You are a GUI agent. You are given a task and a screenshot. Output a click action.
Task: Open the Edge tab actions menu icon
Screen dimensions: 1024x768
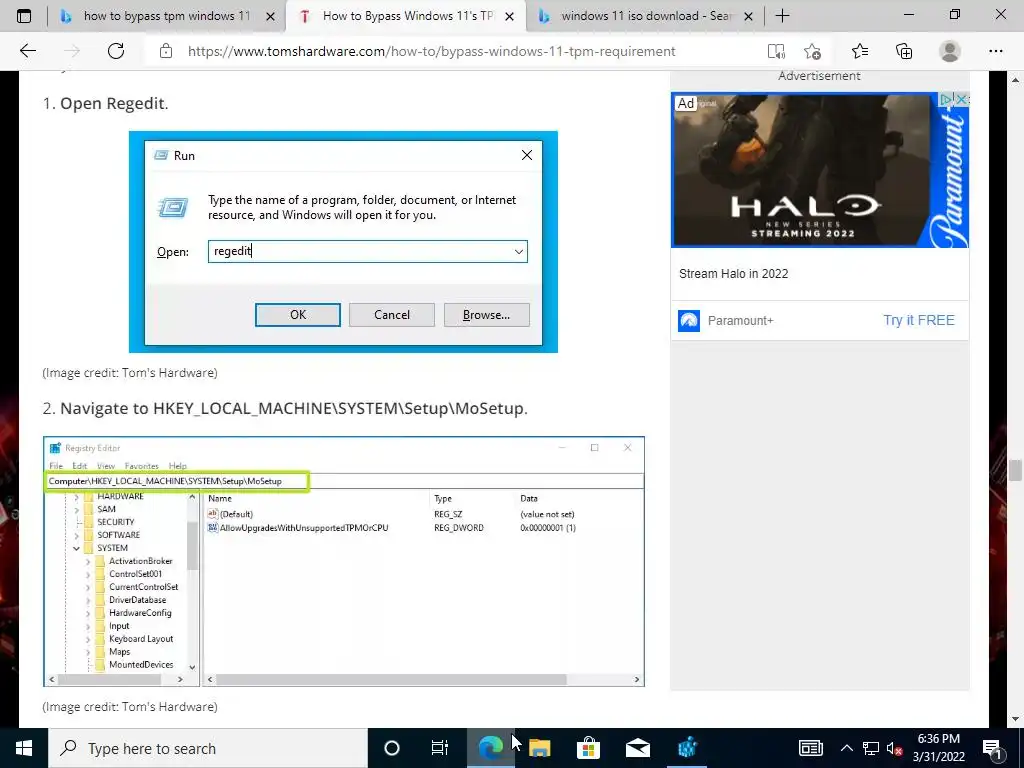click(x=24, y=16)
